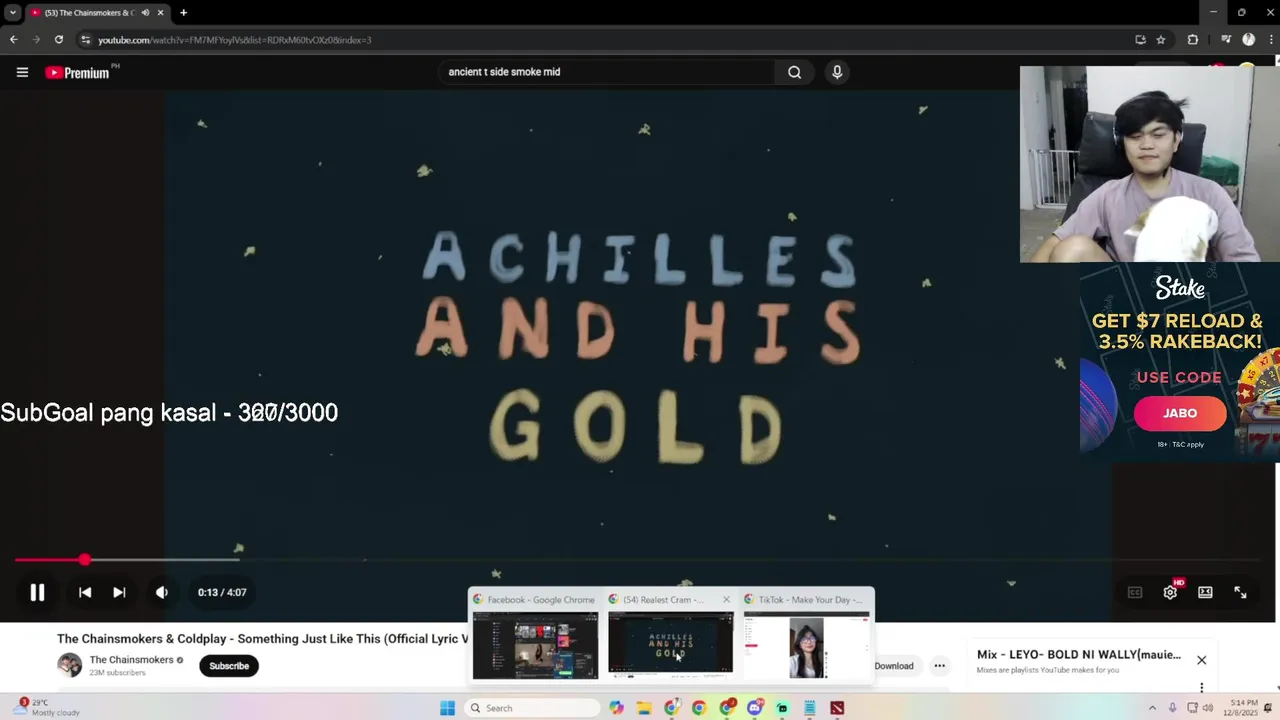1280x720 pixels.
Task: Go forward in browser history
Action: coord(36,40)
